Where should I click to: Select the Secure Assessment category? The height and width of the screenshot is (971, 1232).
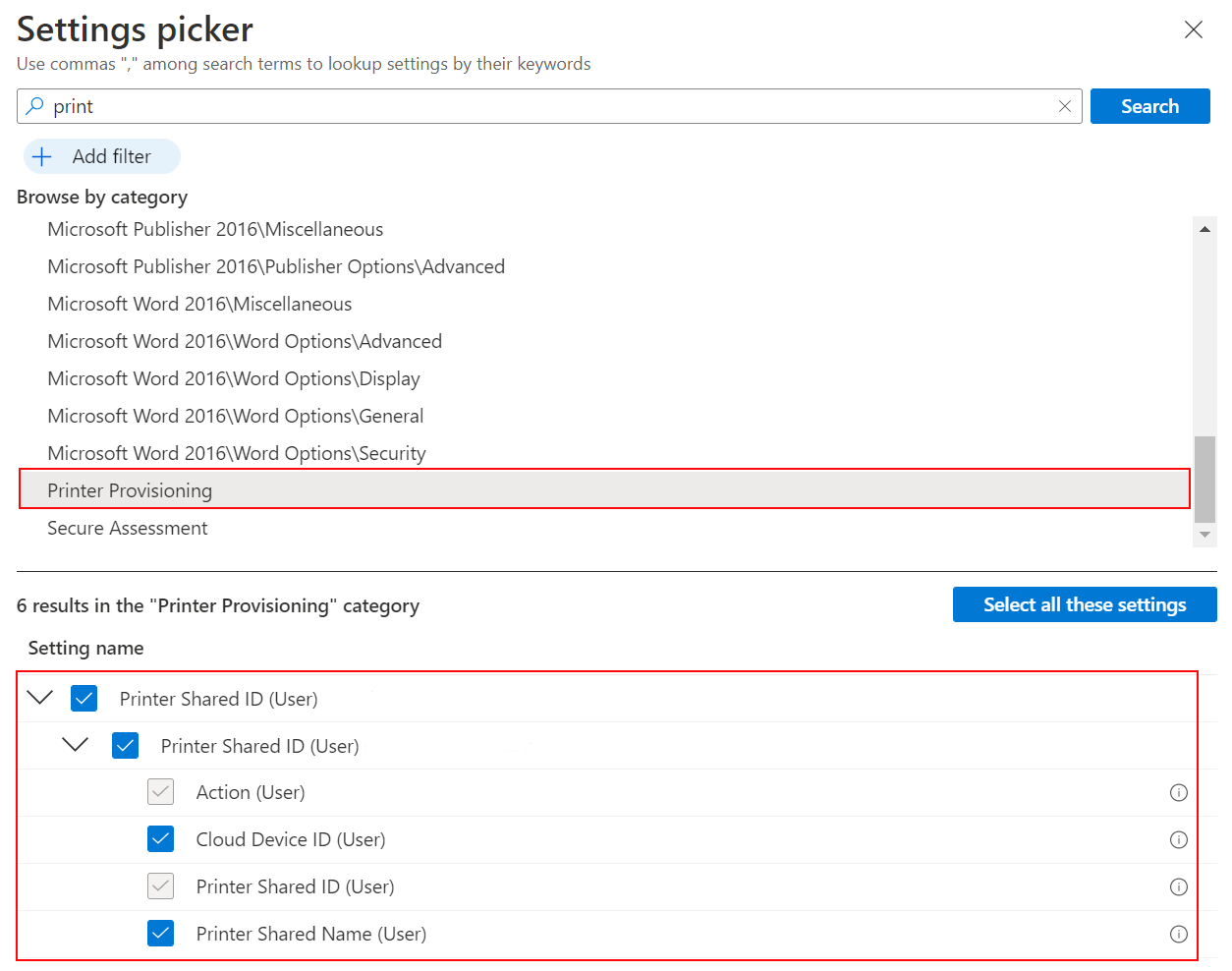click(128, 528)
